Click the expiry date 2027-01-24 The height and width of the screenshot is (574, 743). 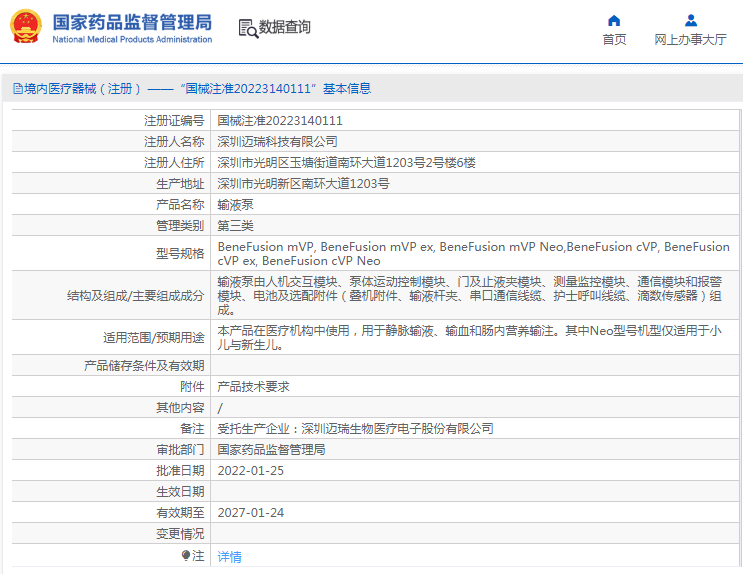pos(251,512)
